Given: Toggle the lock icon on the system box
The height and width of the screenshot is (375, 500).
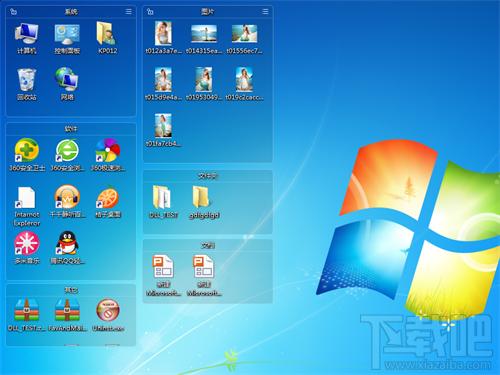Looking at the screenshot, I should (13, 12).
